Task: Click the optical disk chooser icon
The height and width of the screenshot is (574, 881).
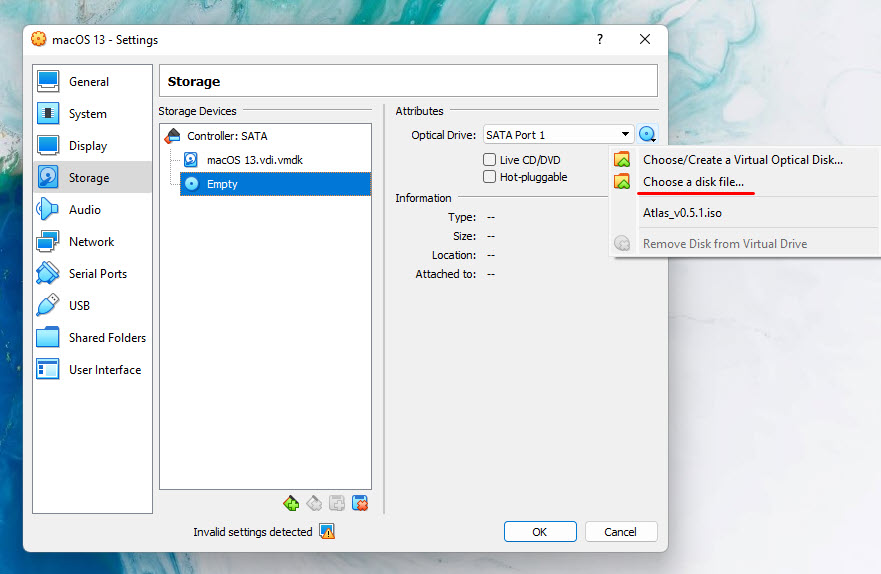Action: click(x=647, y=134)
